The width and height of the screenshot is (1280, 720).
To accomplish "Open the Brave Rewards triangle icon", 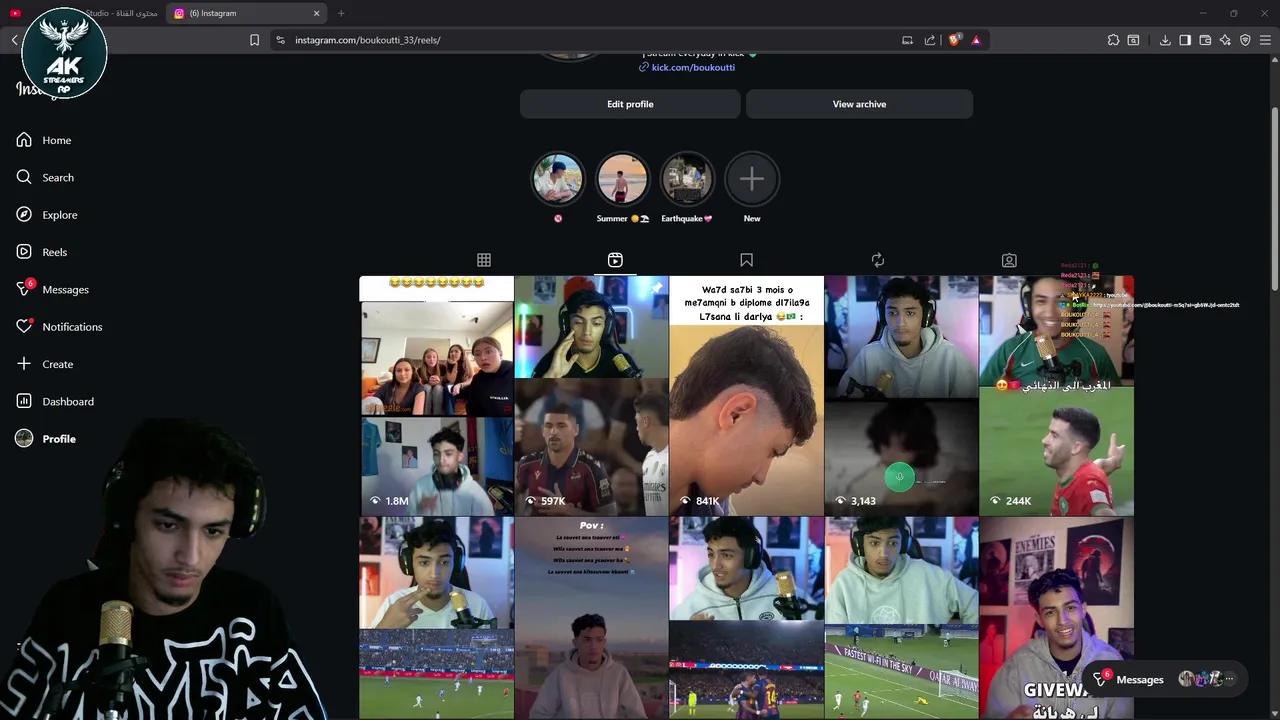I will tap(976, 40).
